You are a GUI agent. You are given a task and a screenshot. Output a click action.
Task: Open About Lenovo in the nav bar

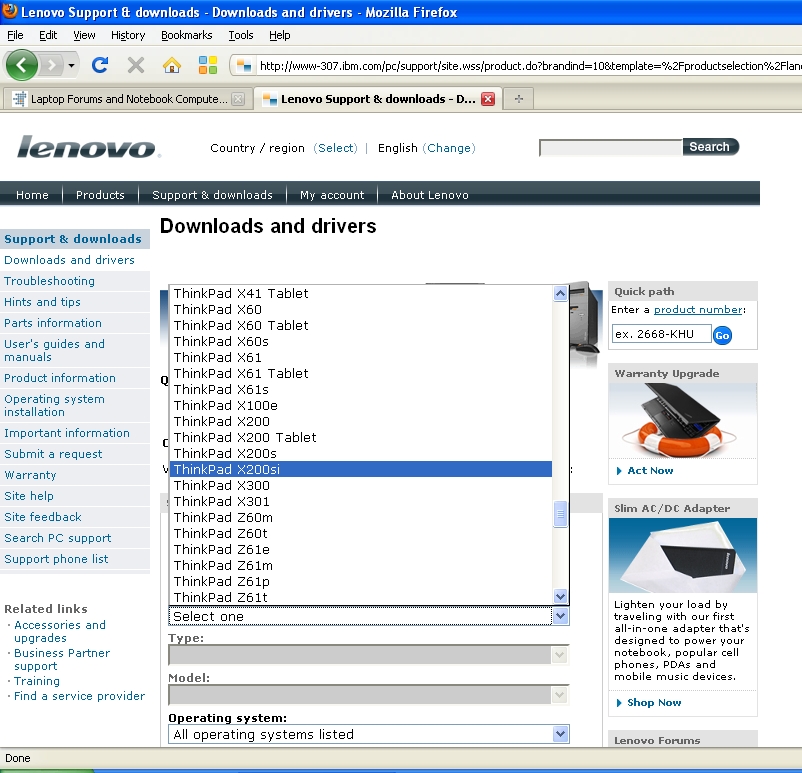tap(430, 195)
